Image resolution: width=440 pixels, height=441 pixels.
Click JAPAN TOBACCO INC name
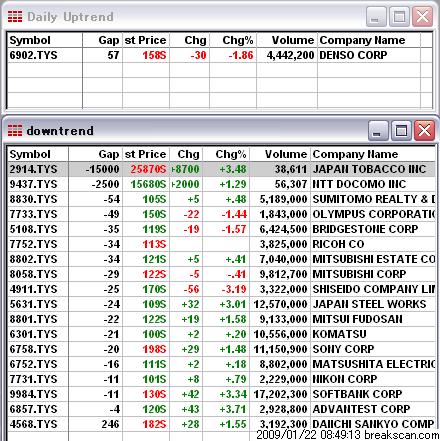click(369, 169)
